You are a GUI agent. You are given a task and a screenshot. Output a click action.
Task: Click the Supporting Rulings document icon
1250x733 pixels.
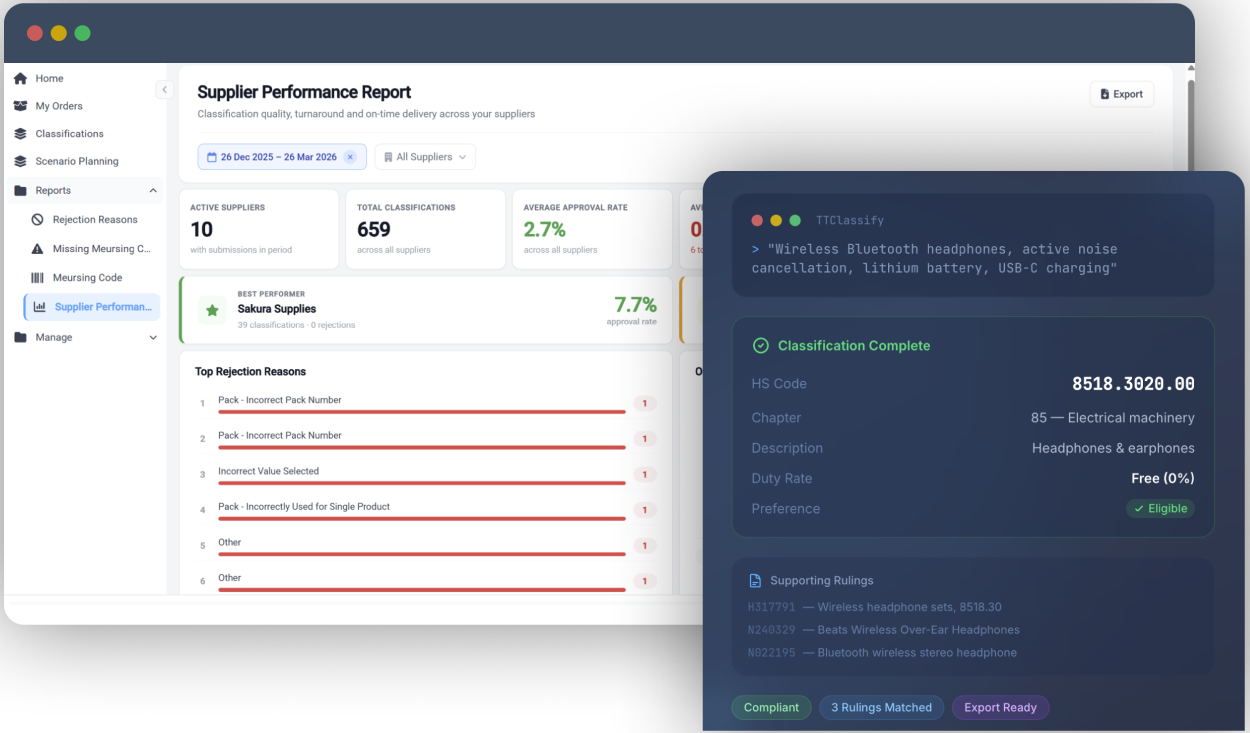click(x=755, y=581)
